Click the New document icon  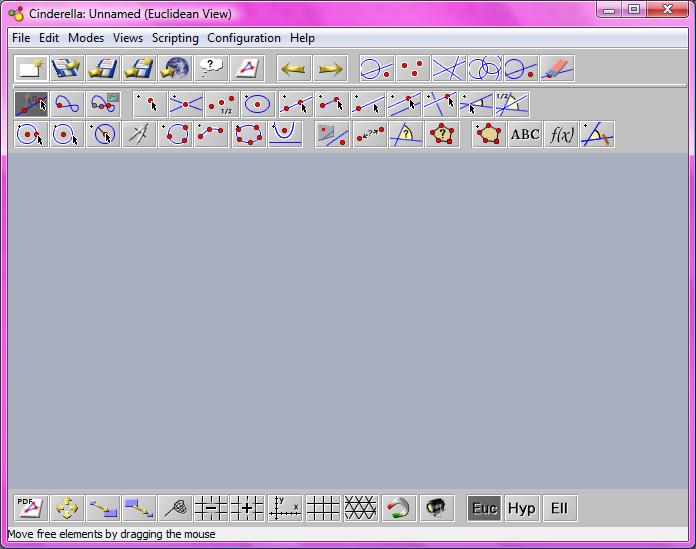pyautogui.click(x=29, y=68)
